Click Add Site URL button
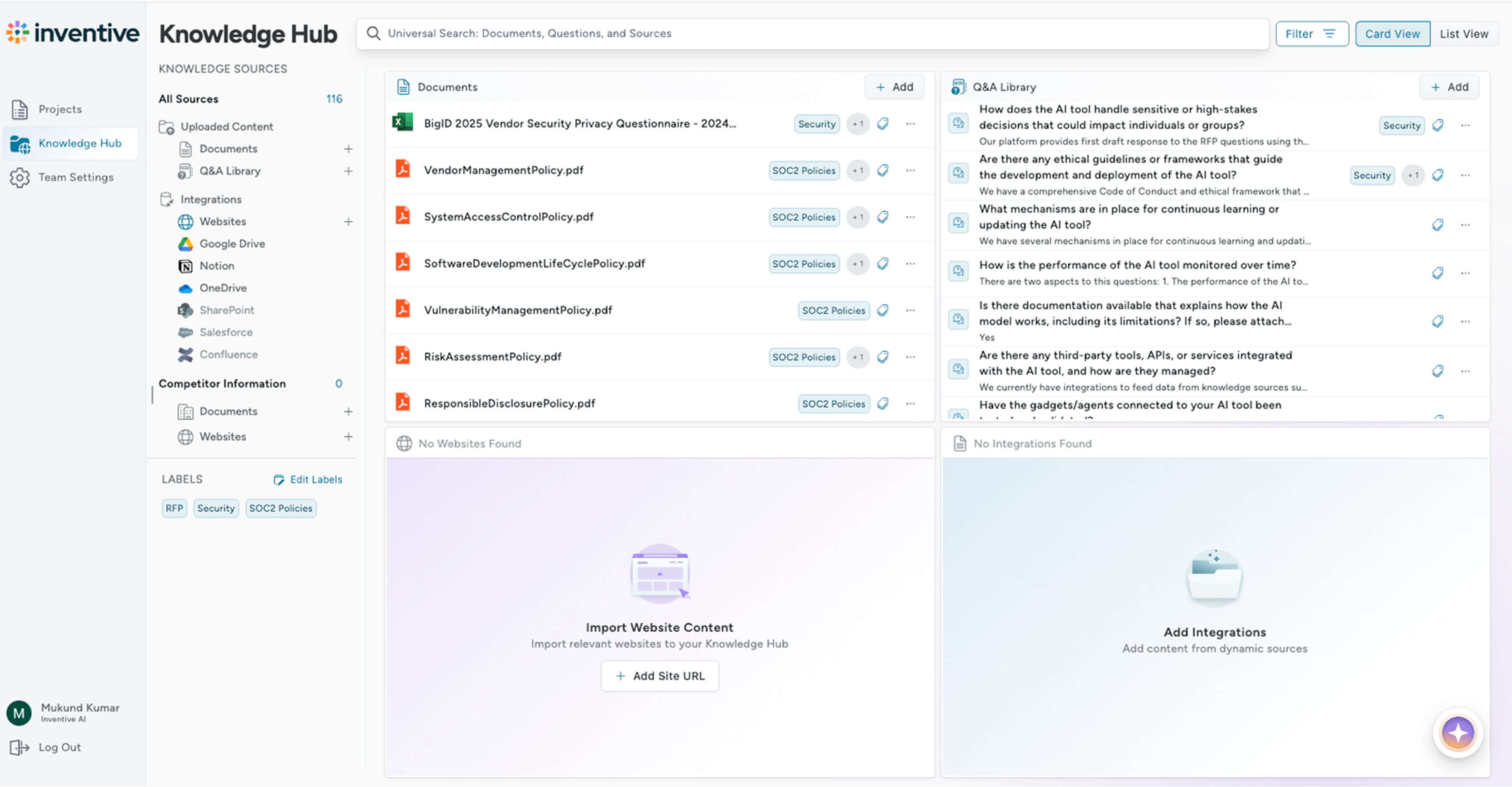The height and width of the screenshot is (787, 1512). point(660,676)
